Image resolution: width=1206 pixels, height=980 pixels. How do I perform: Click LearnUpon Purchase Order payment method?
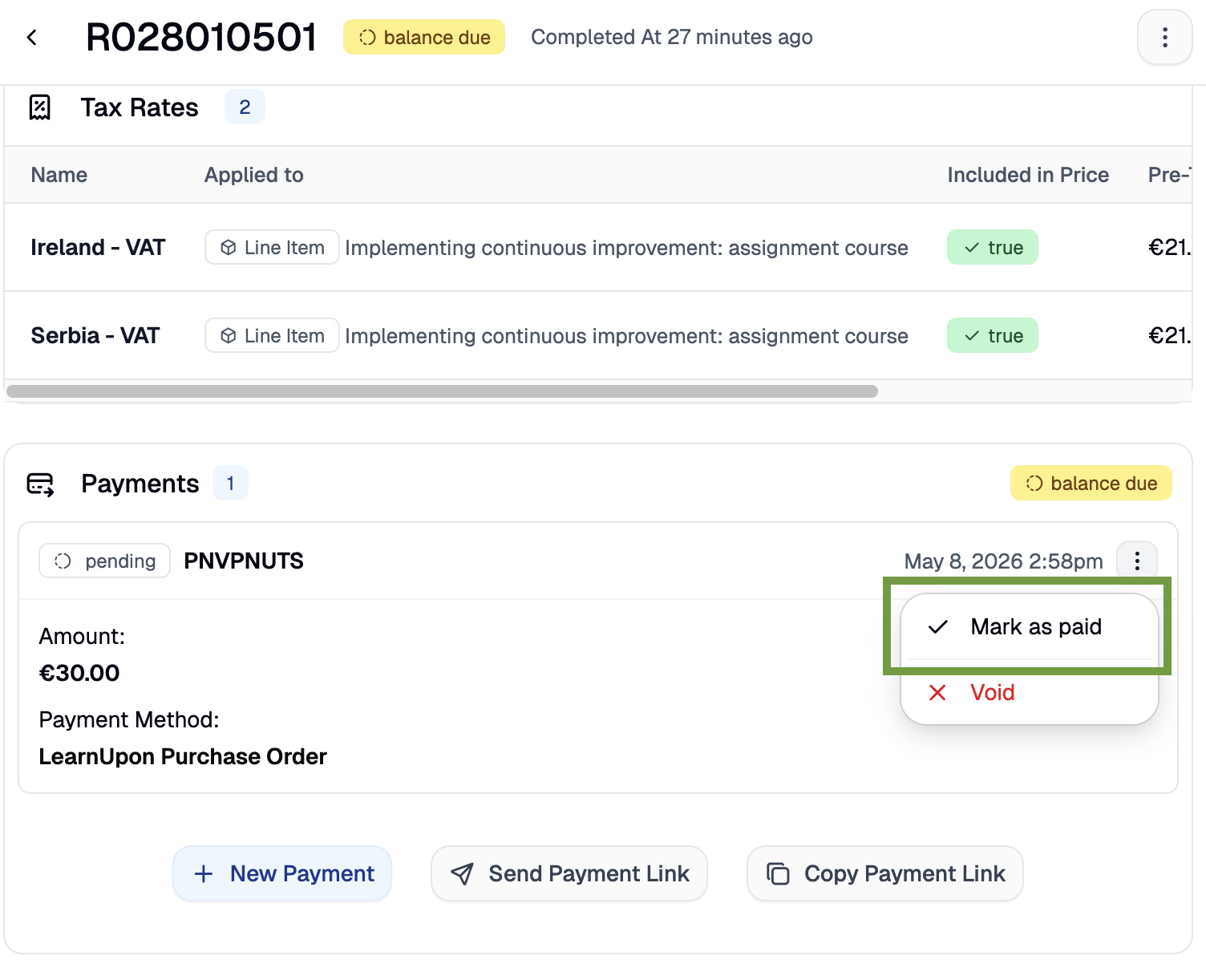click(x=183, y=756)
